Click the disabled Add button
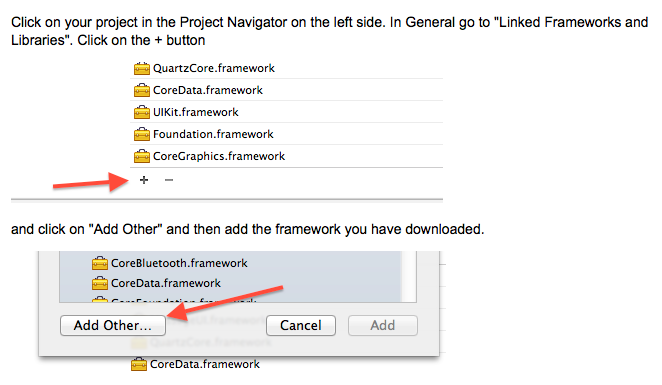Image resolution: width=662 pixels, height=385 pixels. tap(383, 325)
